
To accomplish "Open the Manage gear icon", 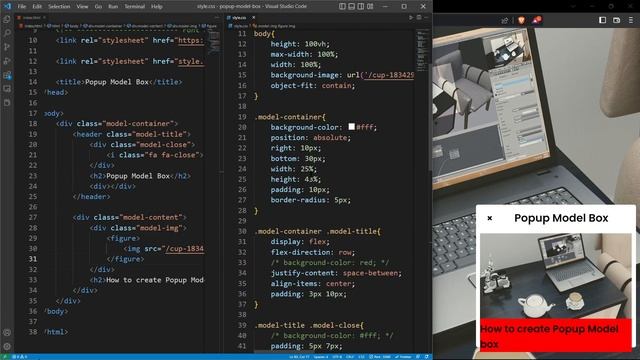I will tap(7, 347).
